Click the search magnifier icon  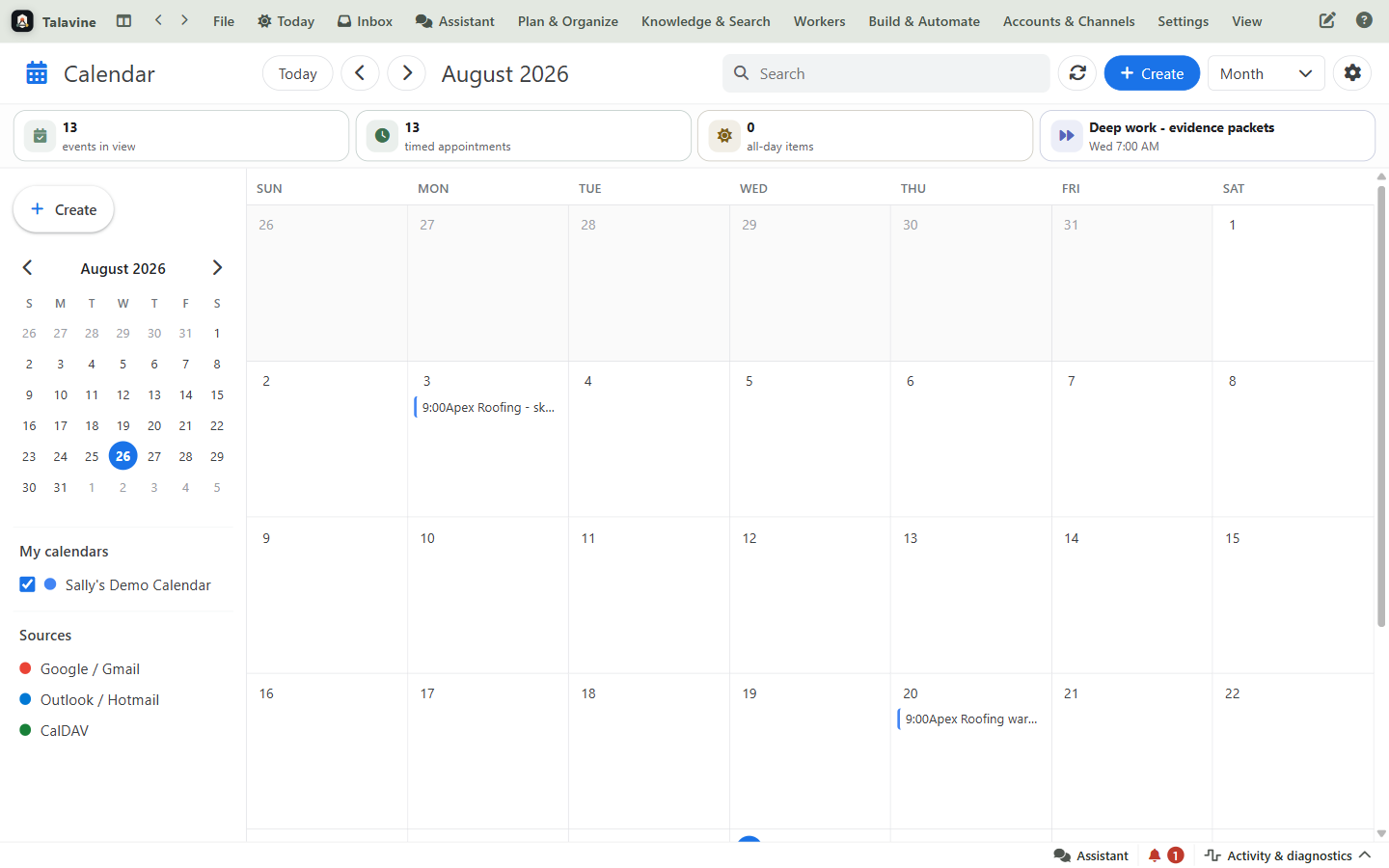pyautogui.click(x=741, y=73)
